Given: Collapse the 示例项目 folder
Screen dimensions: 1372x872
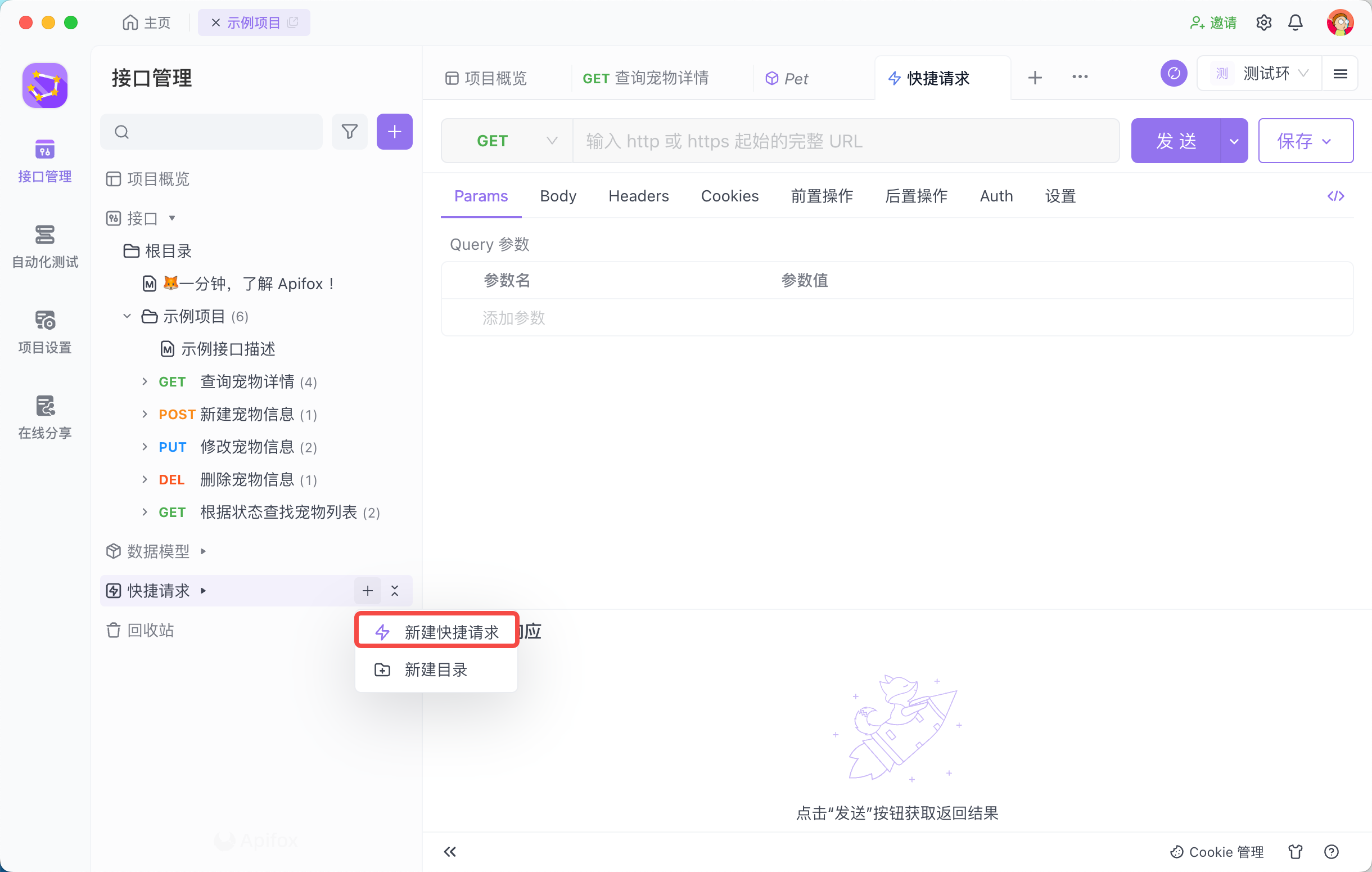Looking at the screenshot, I should (x=127, y=316).
